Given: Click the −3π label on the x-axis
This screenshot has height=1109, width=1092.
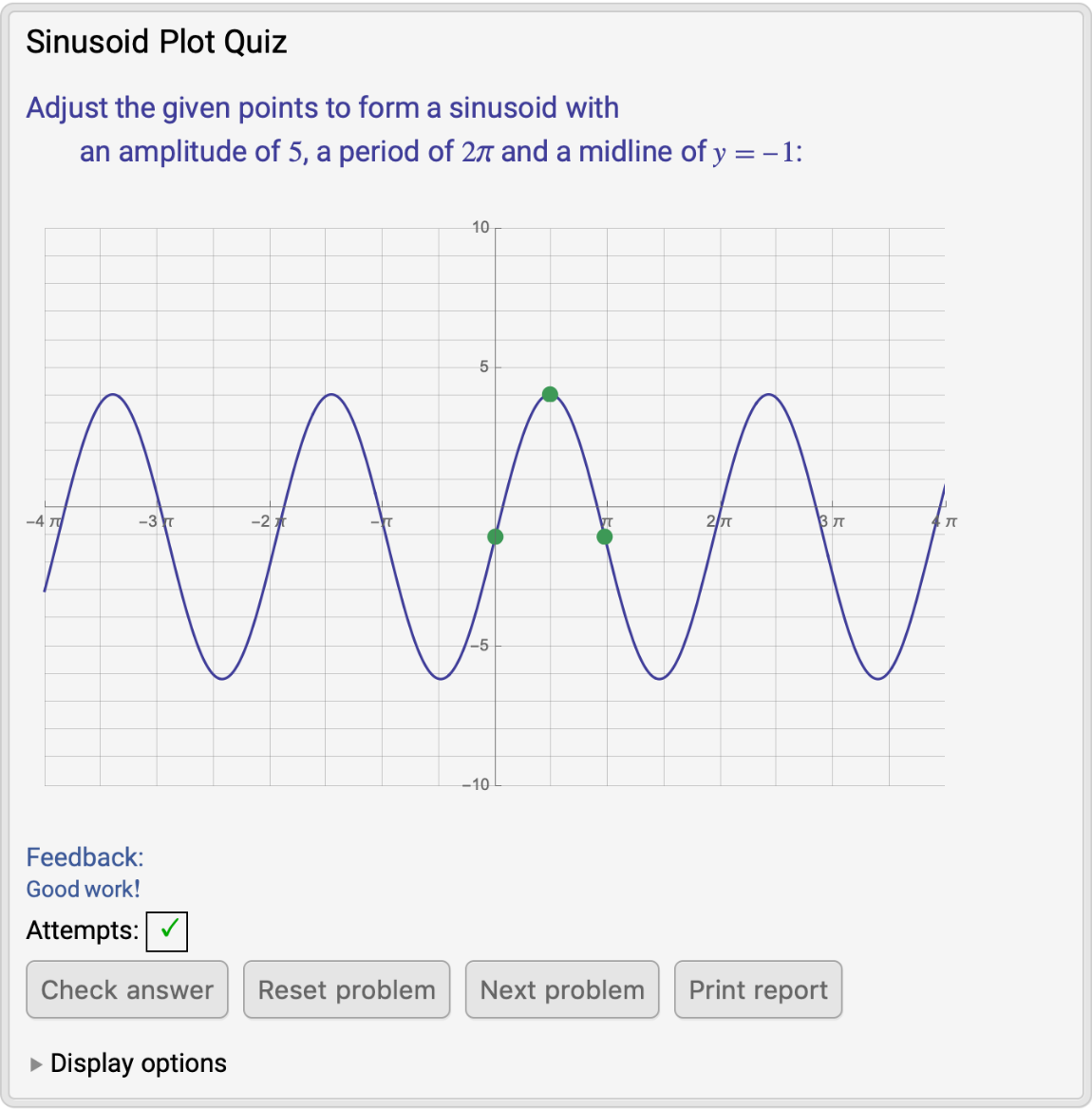Looking at the screenshot, I should 156,521.
